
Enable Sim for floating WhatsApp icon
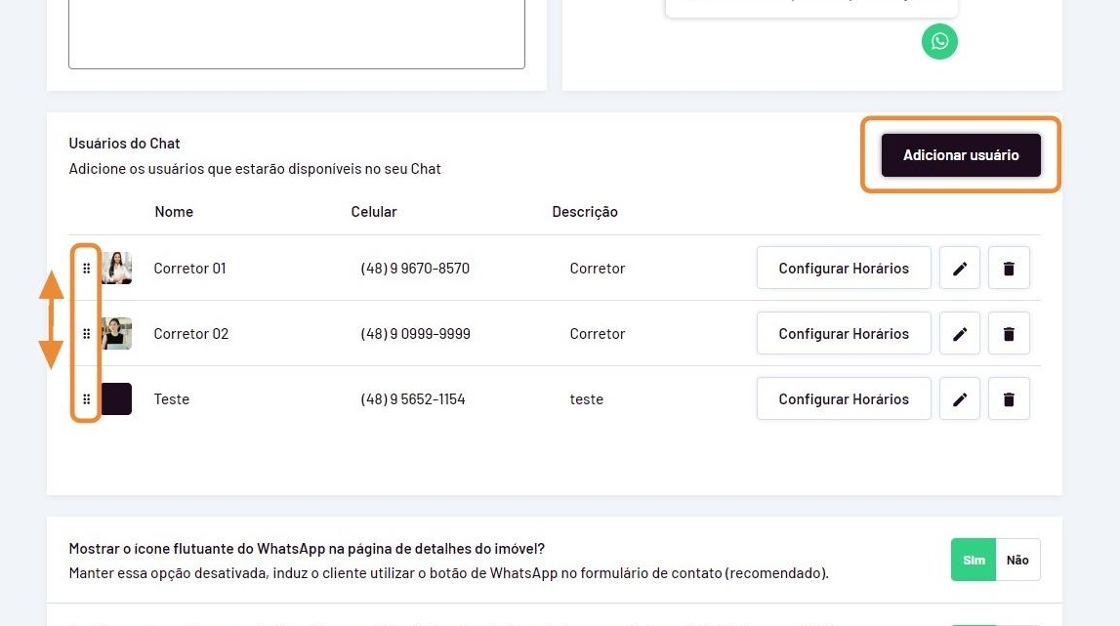tap(973, 560)
